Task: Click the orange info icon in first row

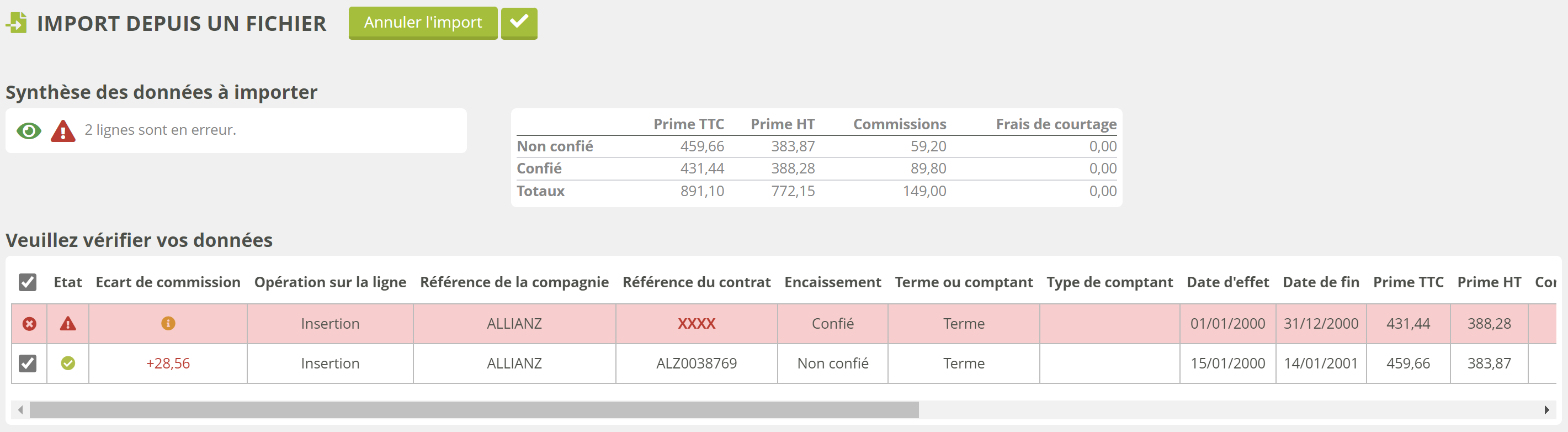Action: [x=168, y=324]
